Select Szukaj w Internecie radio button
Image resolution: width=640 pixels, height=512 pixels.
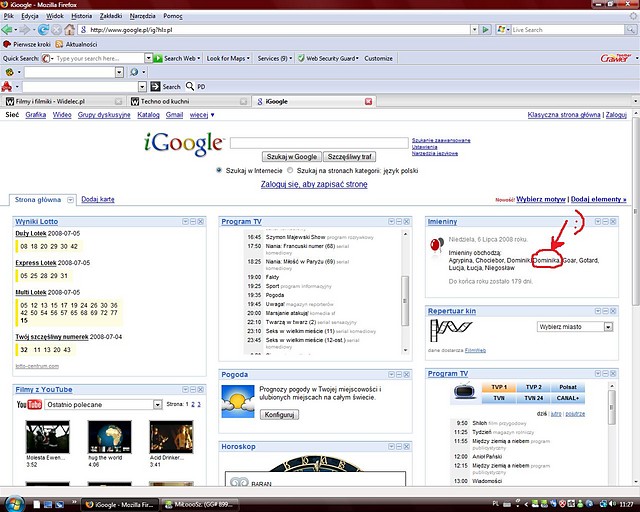point(219,170)
